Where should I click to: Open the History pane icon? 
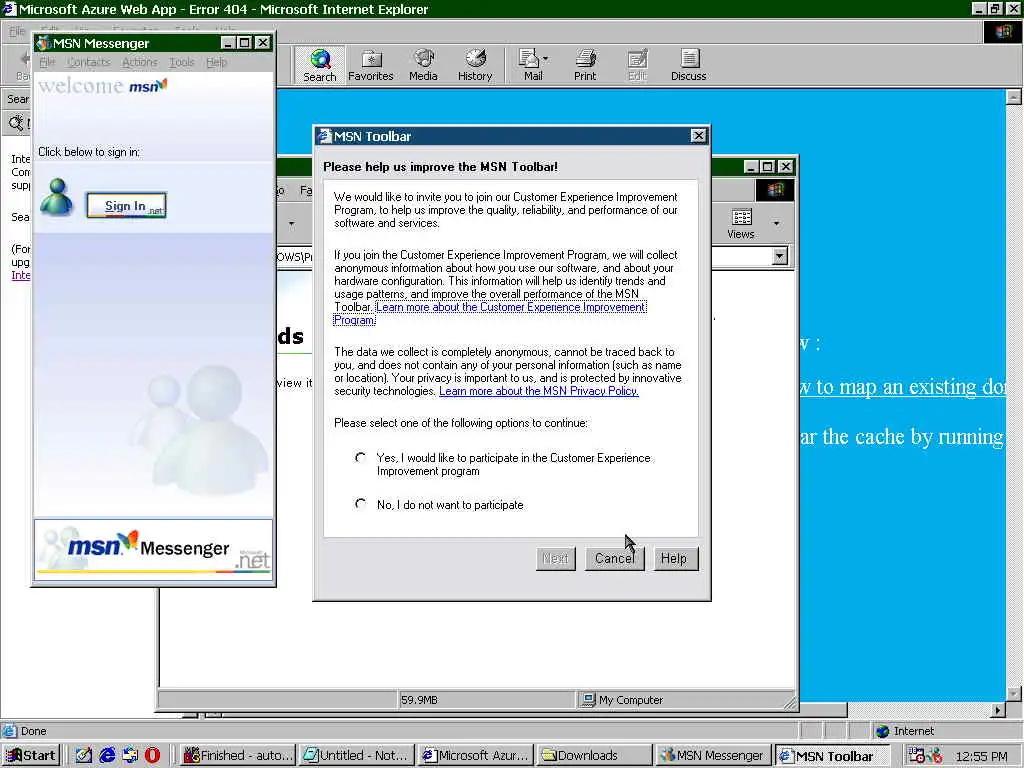point(475,65)
